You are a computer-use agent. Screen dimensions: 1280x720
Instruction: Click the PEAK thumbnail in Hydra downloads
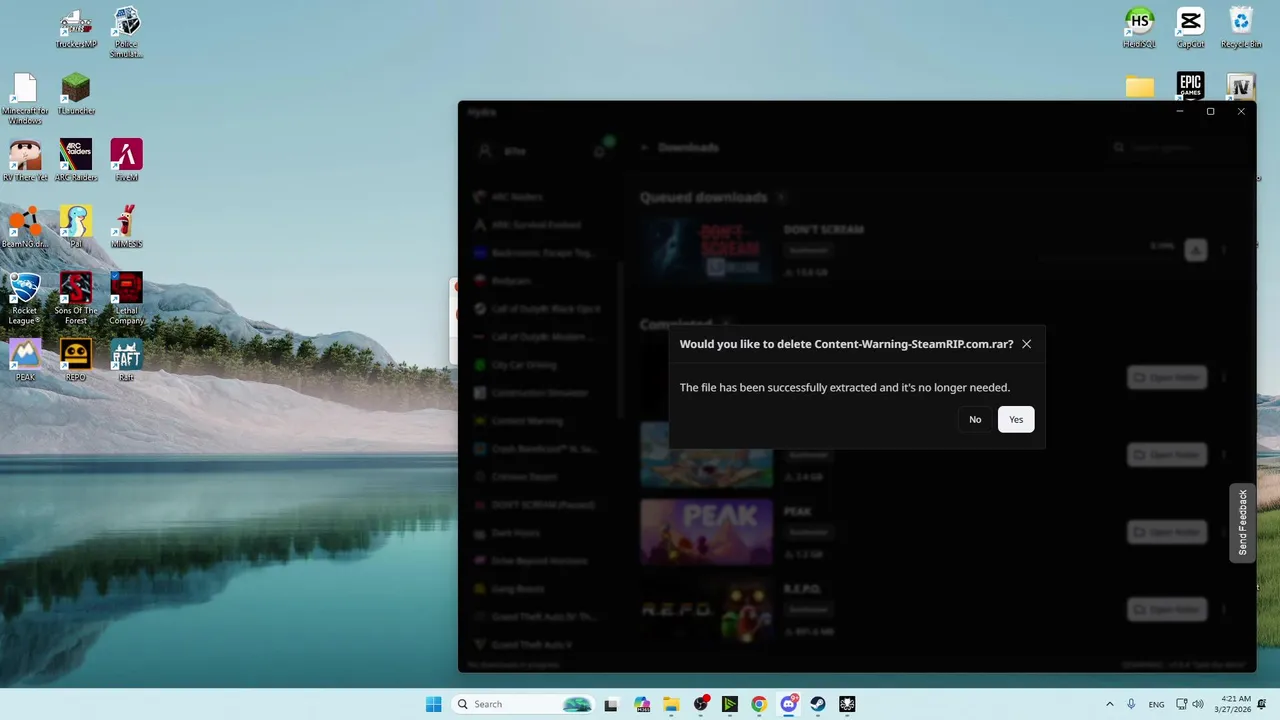706,532
